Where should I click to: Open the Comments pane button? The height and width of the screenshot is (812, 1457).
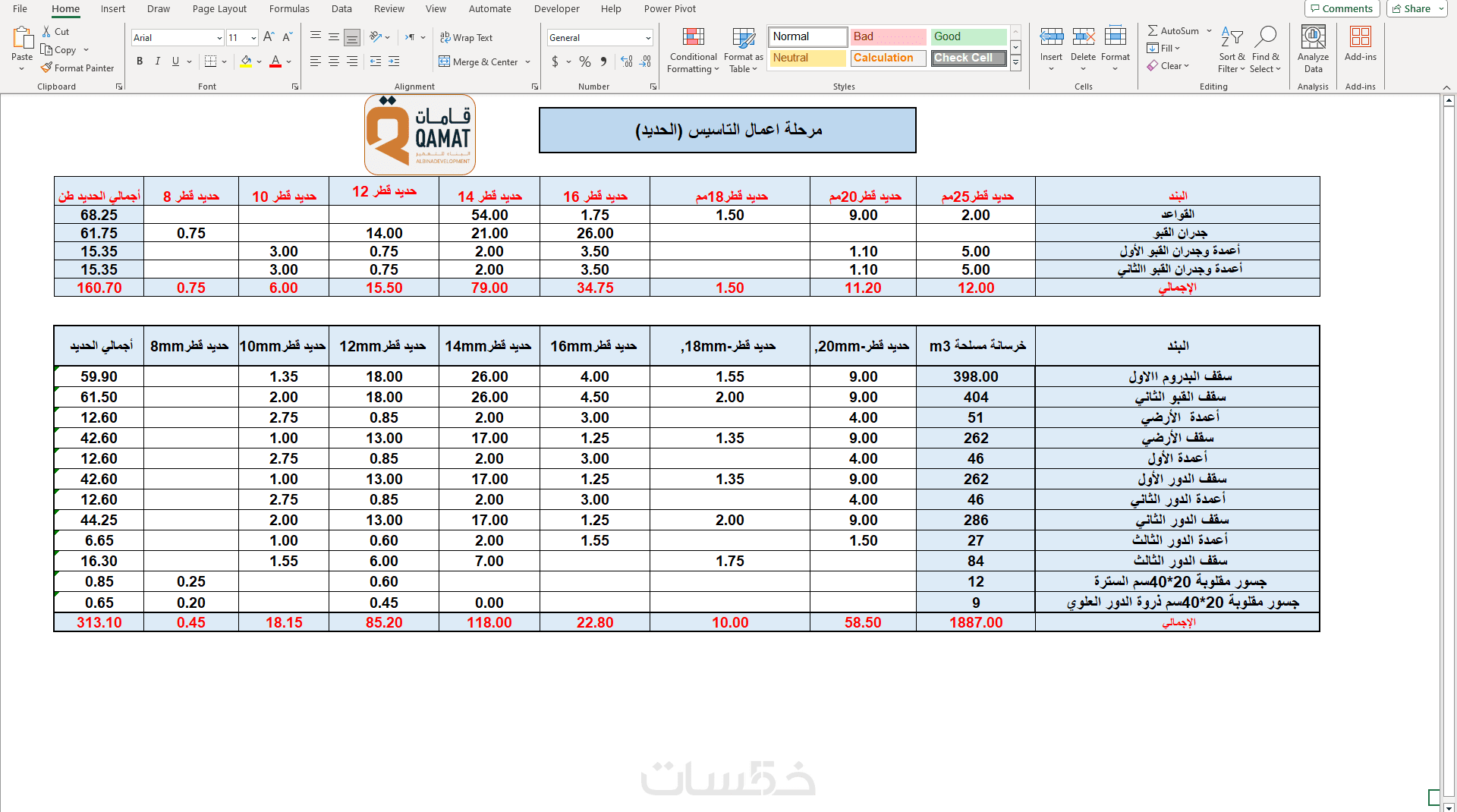1342,9
